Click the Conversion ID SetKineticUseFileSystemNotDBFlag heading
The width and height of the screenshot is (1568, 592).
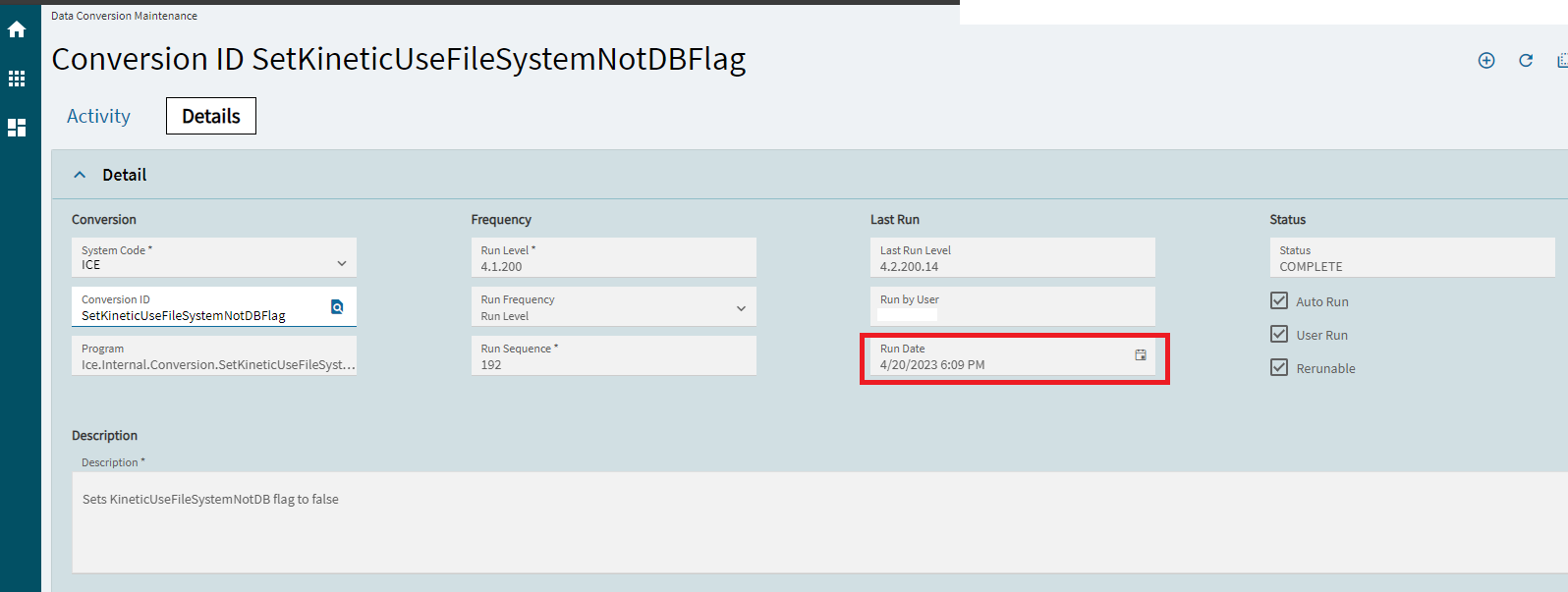coord(398,60)
